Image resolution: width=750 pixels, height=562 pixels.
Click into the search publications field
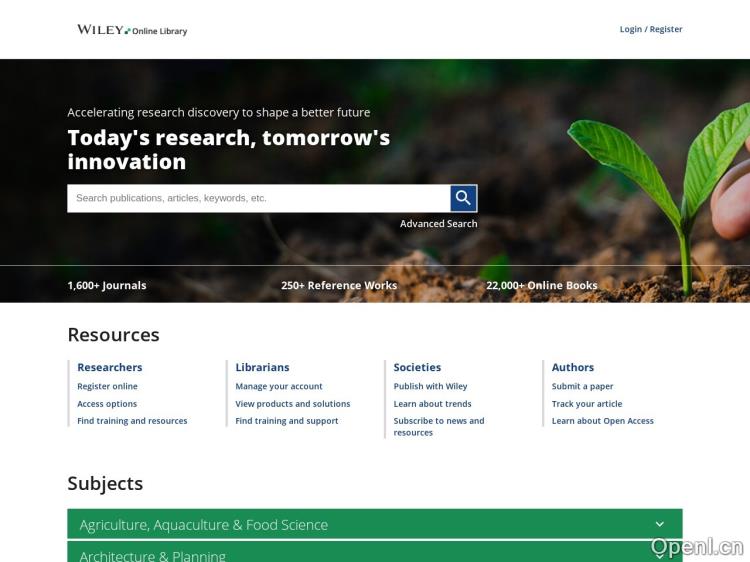pyautogui.click(x=258, y=198)
